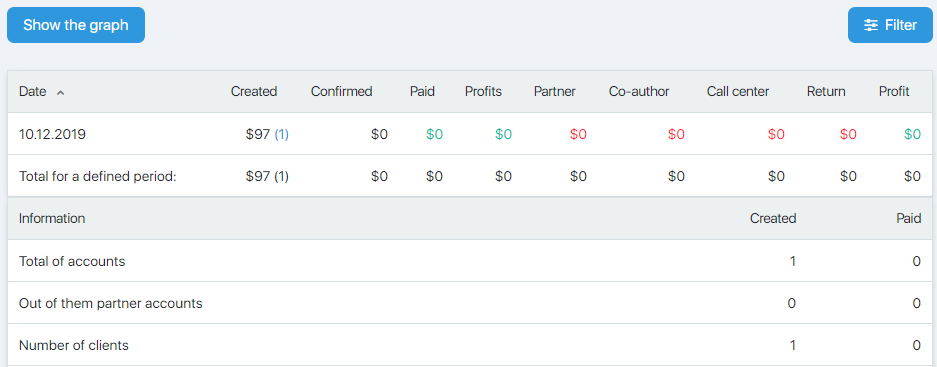Click the sliders icon in Filter button
937x367 pixels.
point(871,25)
